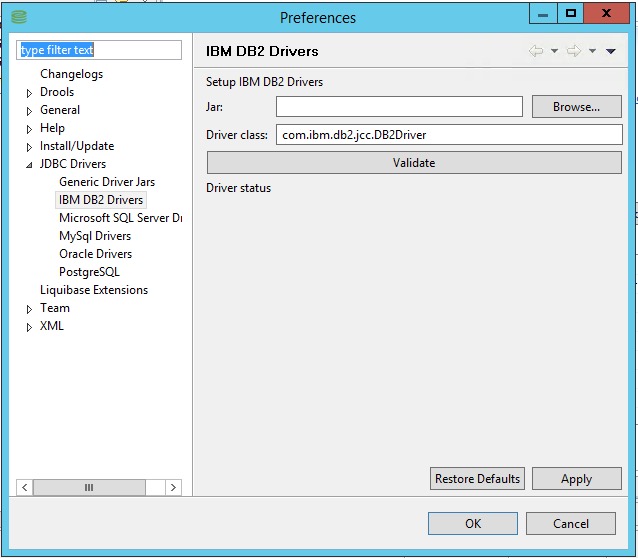The image size is (638, 558).
Task: Select Help preferences entry
Action: click(52, 128)
